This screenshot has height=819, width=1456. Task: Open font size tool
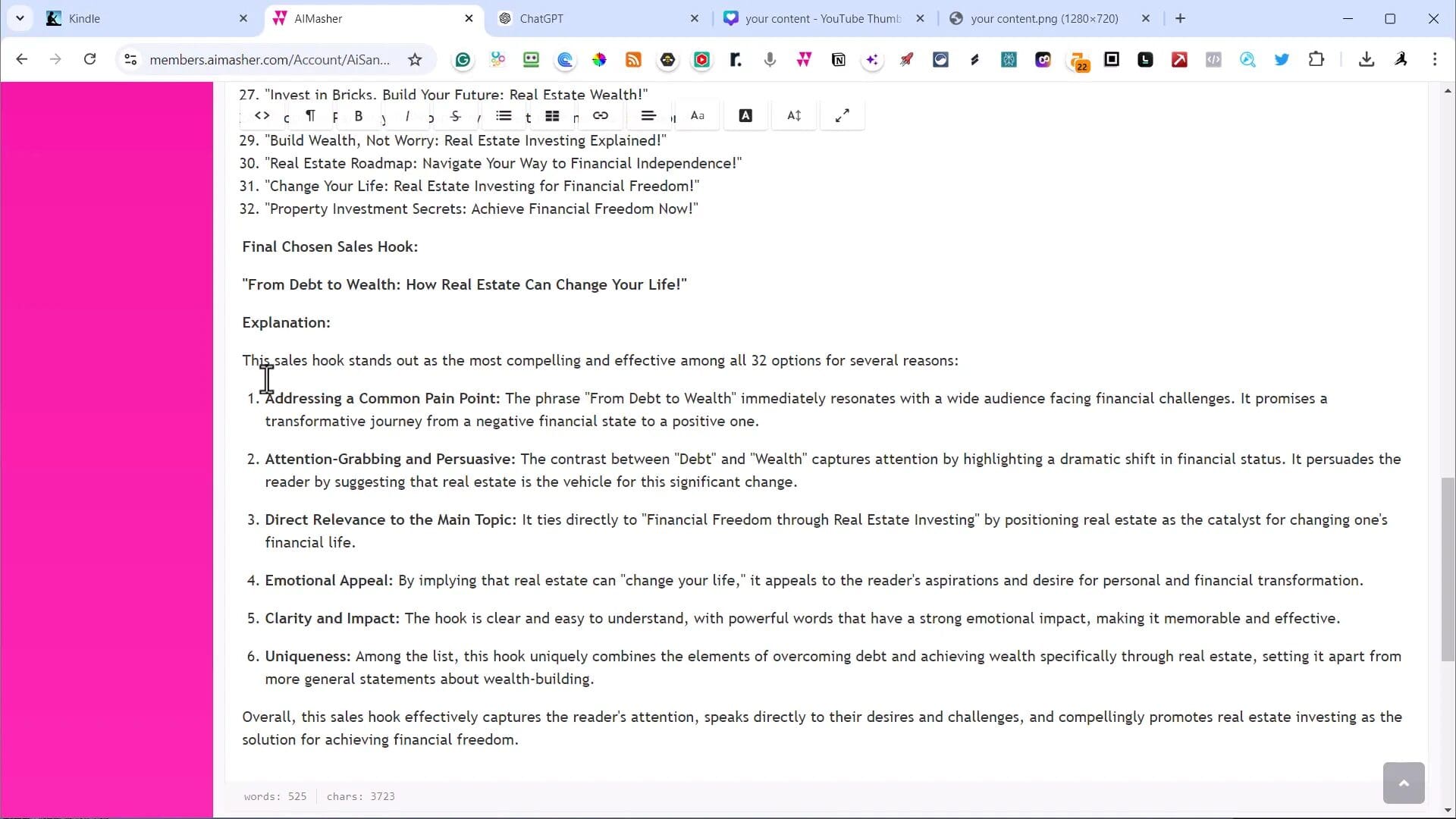click(x=794, y=116)
